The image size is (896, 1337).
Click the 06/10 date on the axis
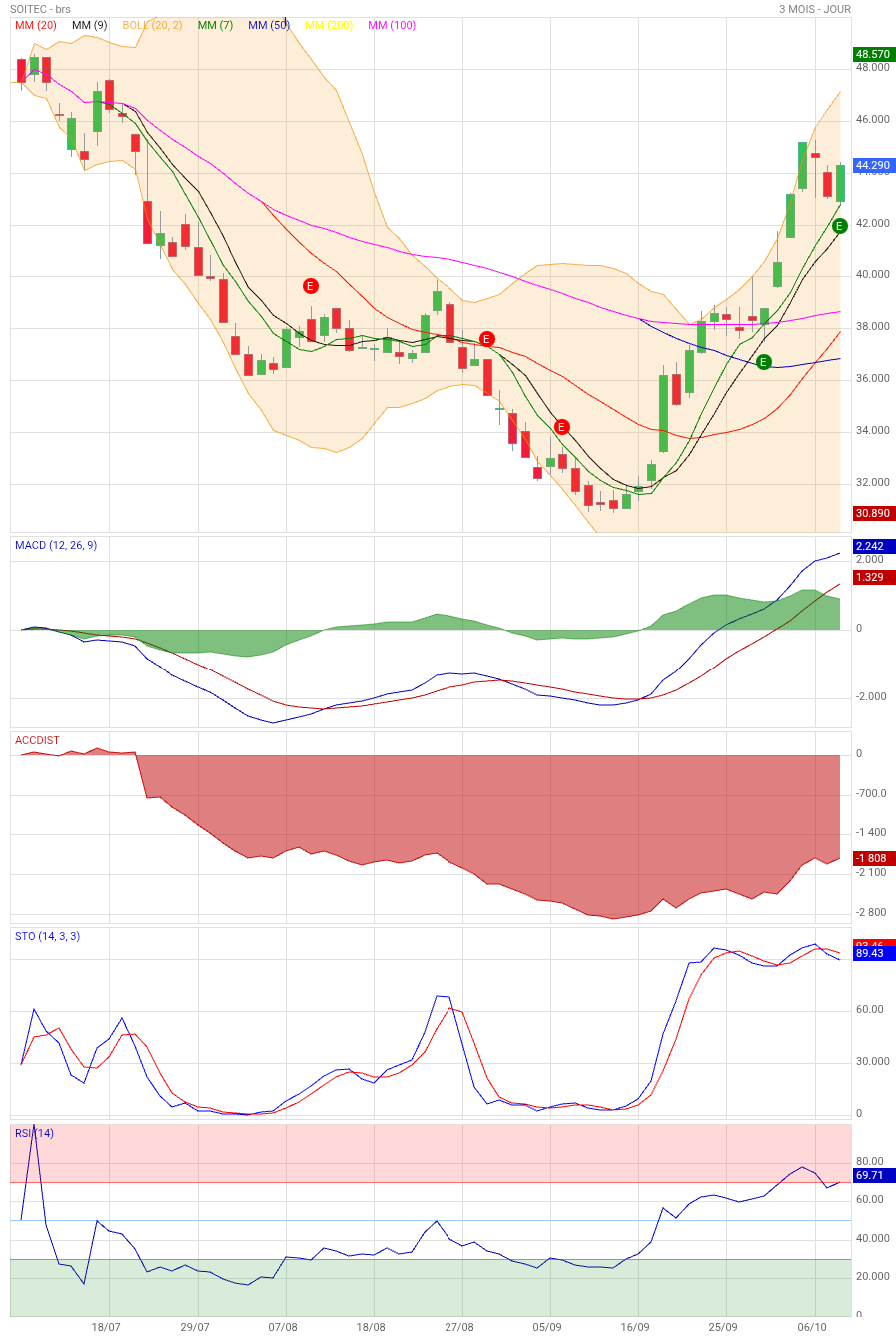pyautogui.click(x=813, y=1328)
